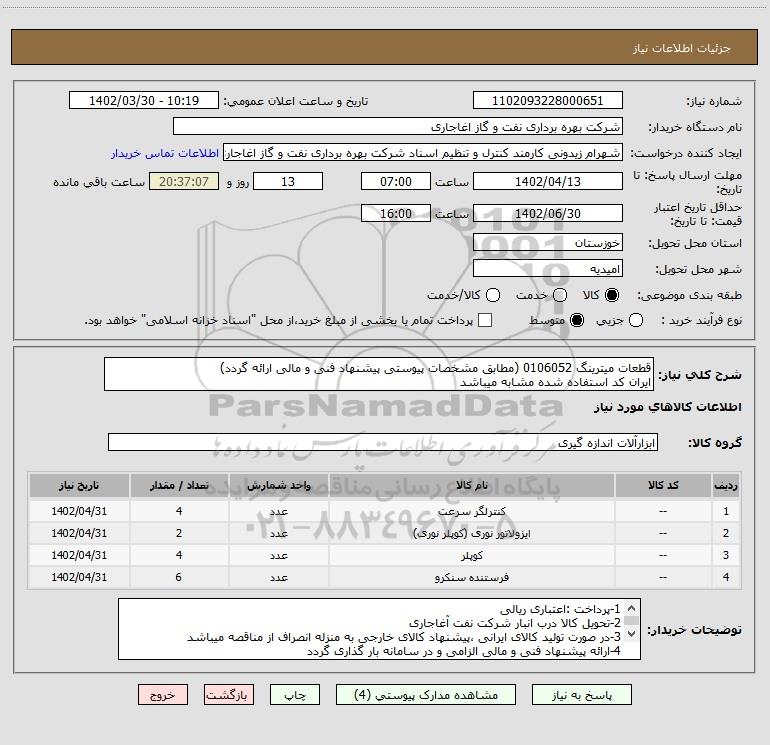The height and width of the screenshot is (745, 770).
Task: Select the خدمت radio button
Action: (560, 295)
